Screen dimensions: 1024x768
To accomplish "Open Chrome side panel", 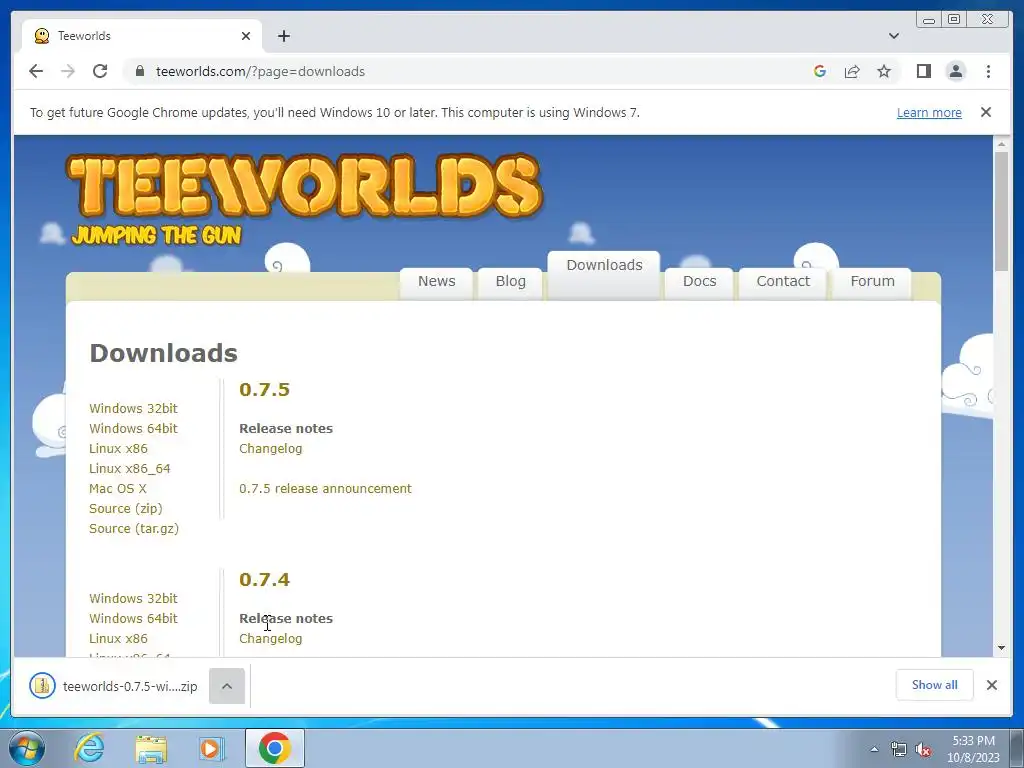I will click(923, 71).
